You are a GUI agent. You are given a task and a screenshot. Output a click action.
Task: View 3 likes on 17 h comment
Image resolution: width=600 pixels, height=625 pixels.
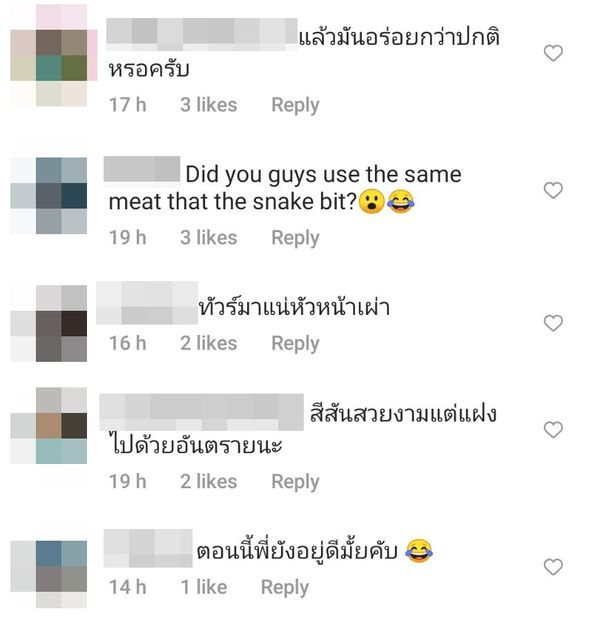coord(209,105)
